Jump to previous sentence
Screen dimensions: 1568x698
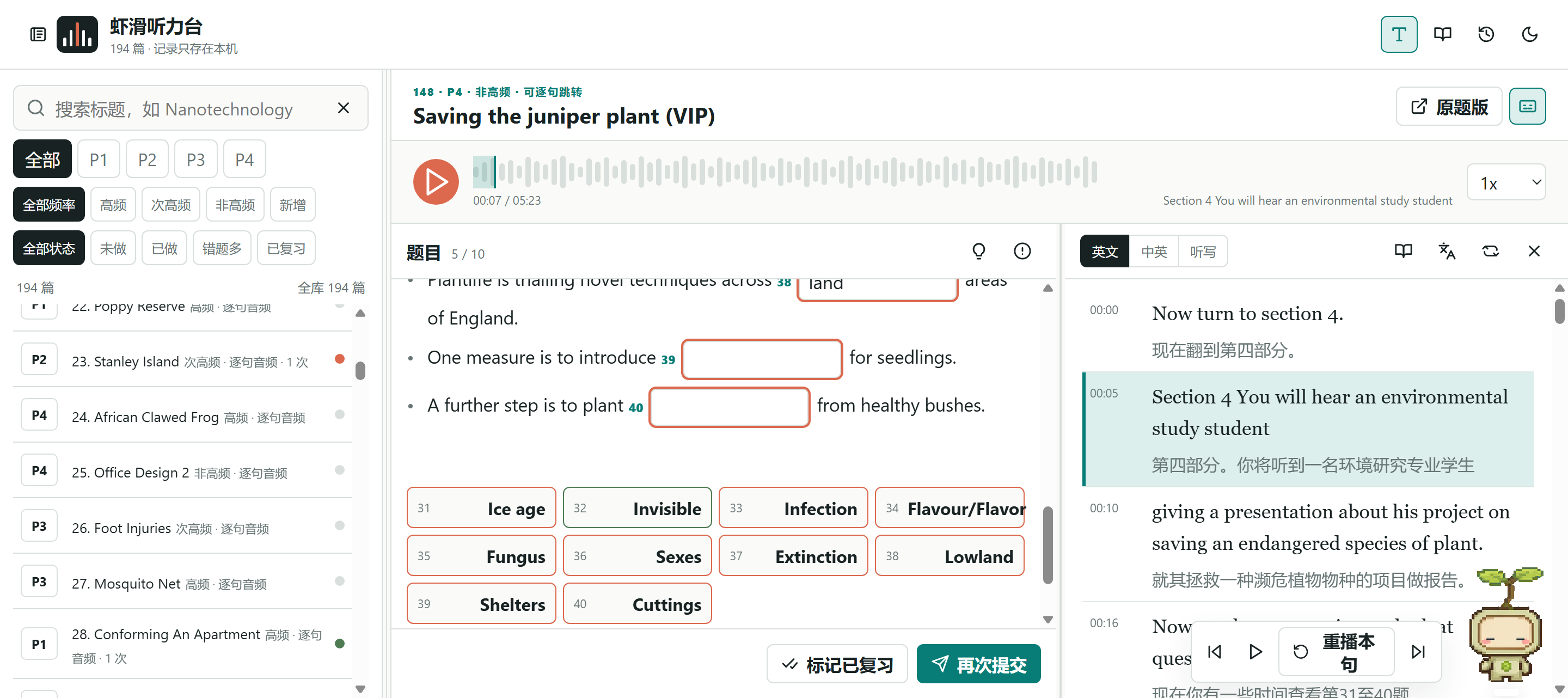(x=1214, y=652)
